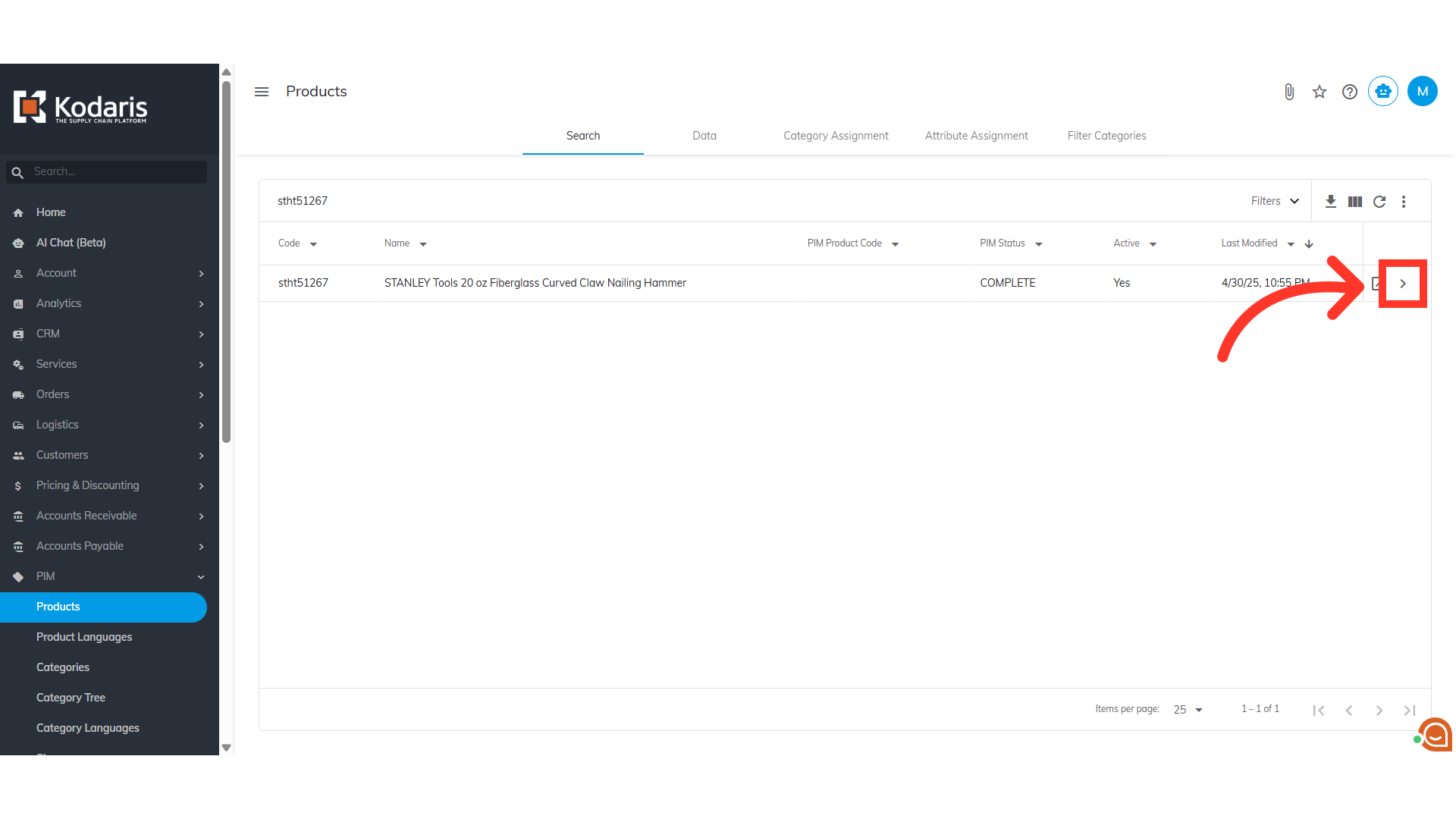This screenshot has width=1456, height=819.
Task: Collapse the PIM sidebar section
Action: pyautogui.click(x=201, y=577)
